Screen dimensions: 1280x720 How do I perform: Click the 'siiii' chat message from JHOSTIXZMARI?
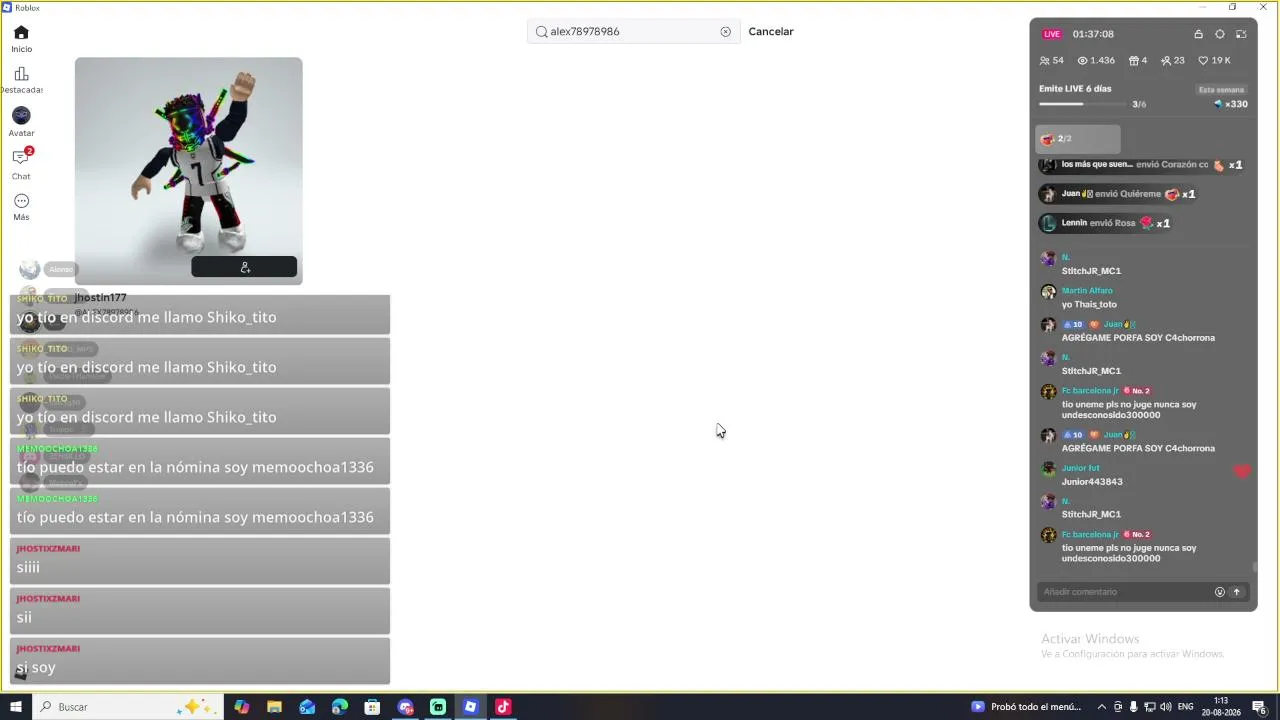(200, 561)
